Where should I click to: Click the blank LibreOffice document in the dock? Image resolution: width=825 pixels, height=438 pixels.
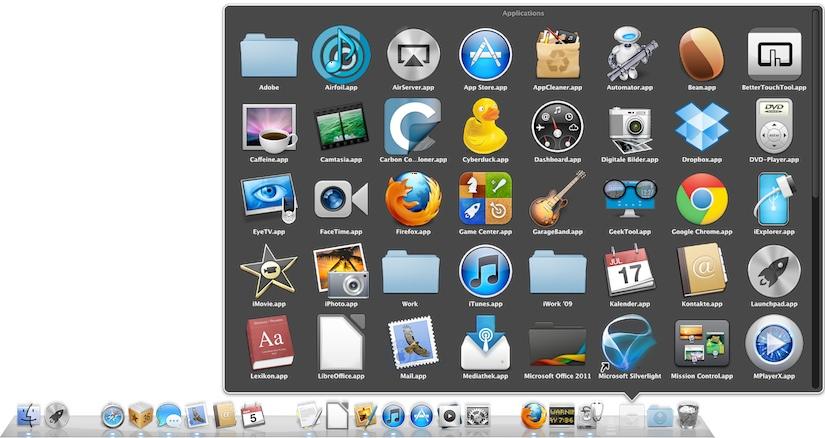pos(337,416)
